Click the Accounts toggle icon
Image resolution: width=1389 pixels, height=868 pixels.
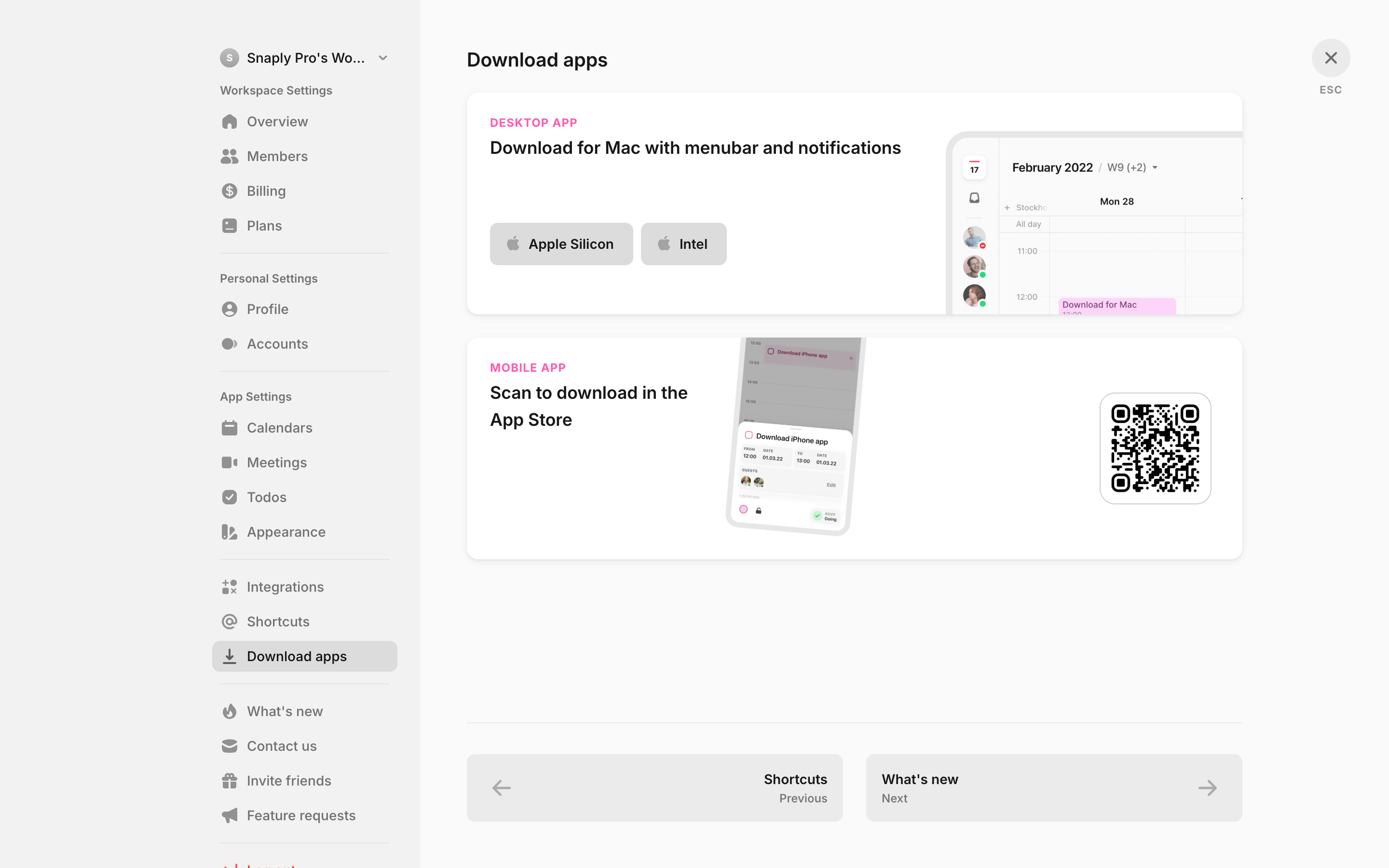point(230,344)
